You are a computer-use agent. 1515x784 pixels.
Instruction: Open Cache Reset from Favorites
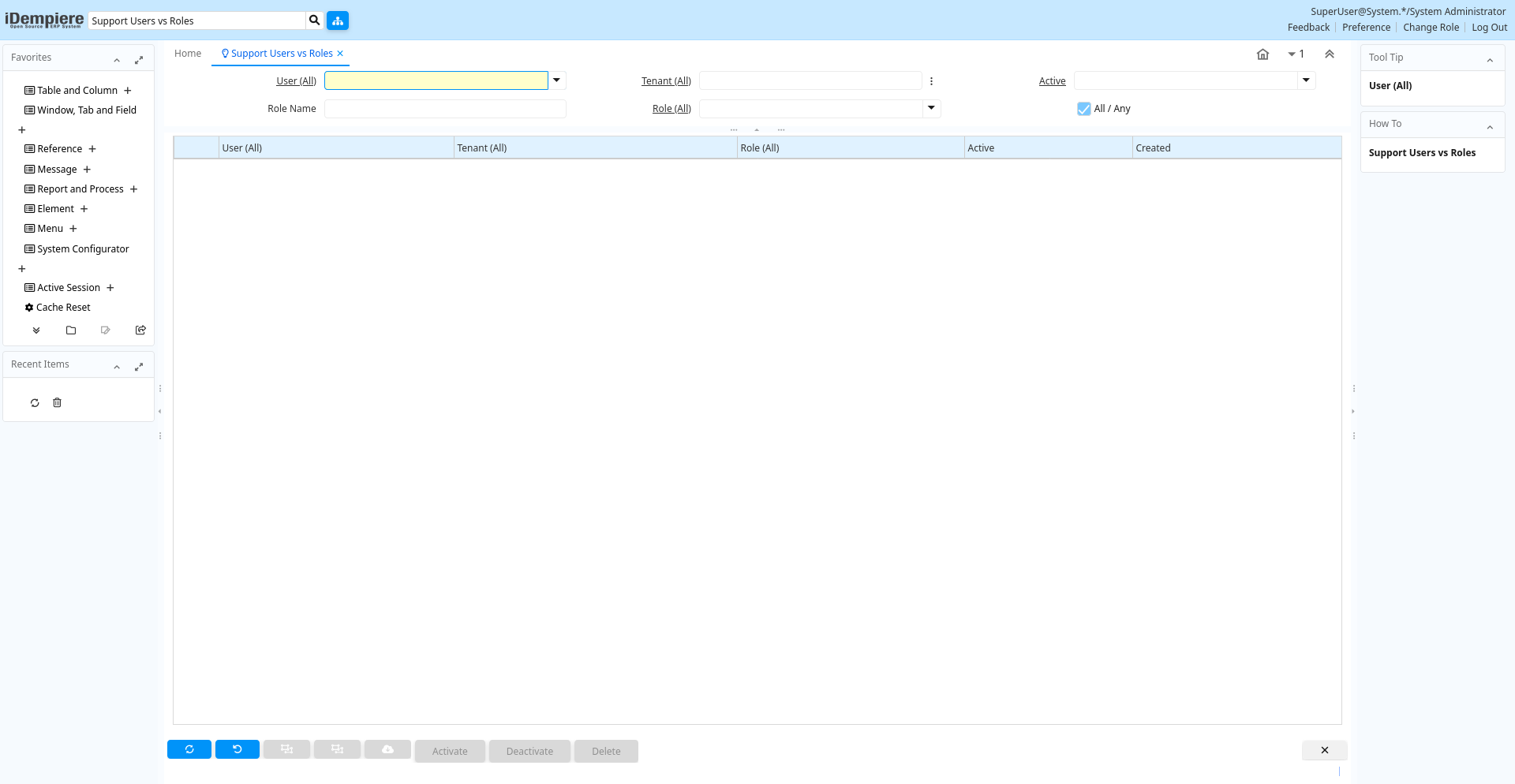(x=63, y=308)
